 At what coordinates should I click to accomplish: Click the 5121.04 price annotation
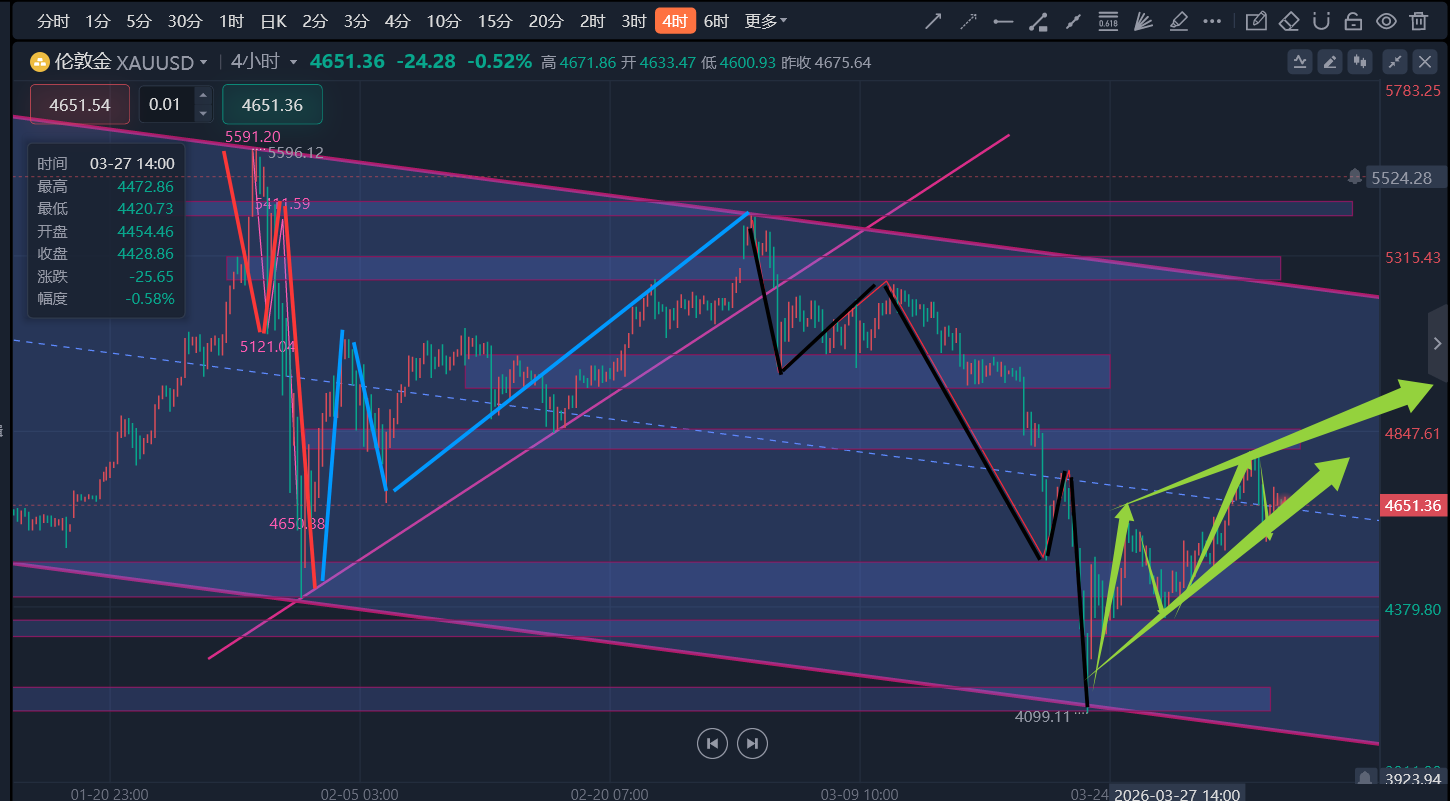pos(267,347)
